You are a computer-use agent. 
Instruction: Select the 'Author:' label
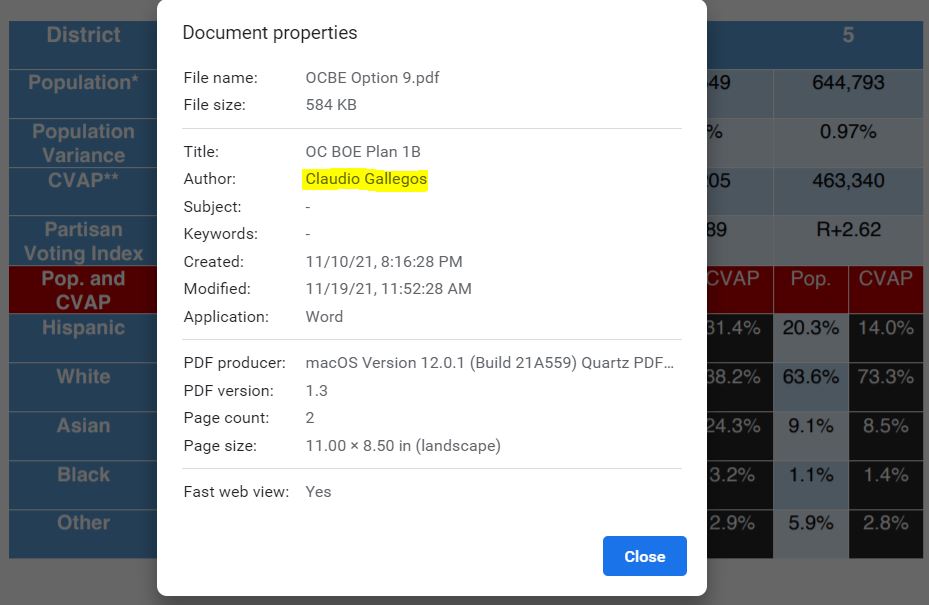(x=209, y=179)
